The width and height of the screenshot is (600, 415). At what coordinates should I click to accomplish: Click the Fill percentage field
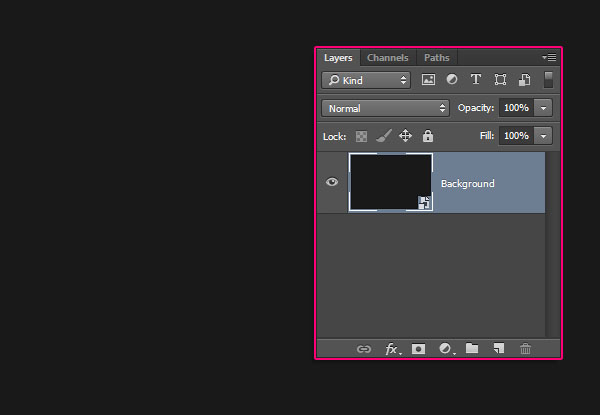516,135
